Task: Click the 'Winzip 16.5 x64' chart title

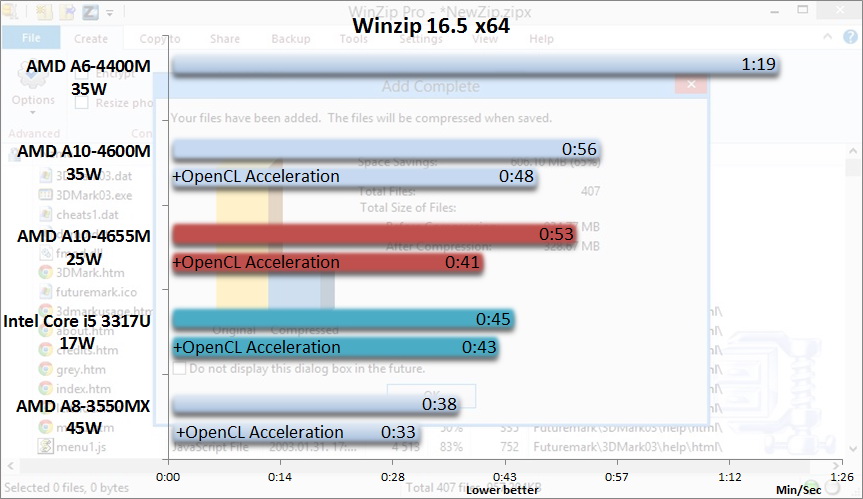Action: (x=431, y=26)
